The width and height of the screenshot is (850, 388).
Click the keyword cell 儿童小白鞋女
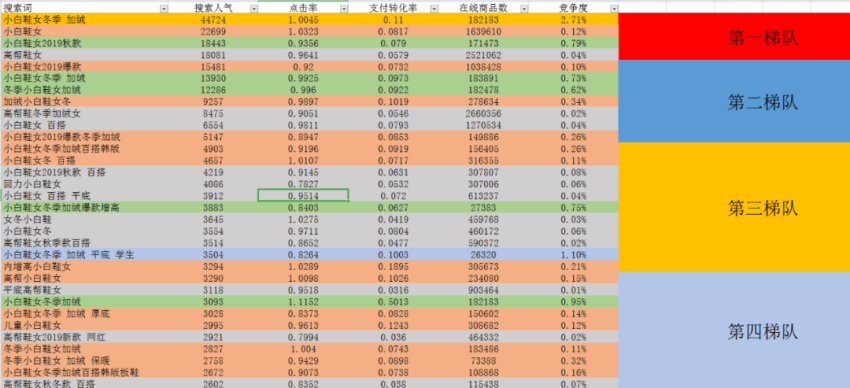pos(84,325)
